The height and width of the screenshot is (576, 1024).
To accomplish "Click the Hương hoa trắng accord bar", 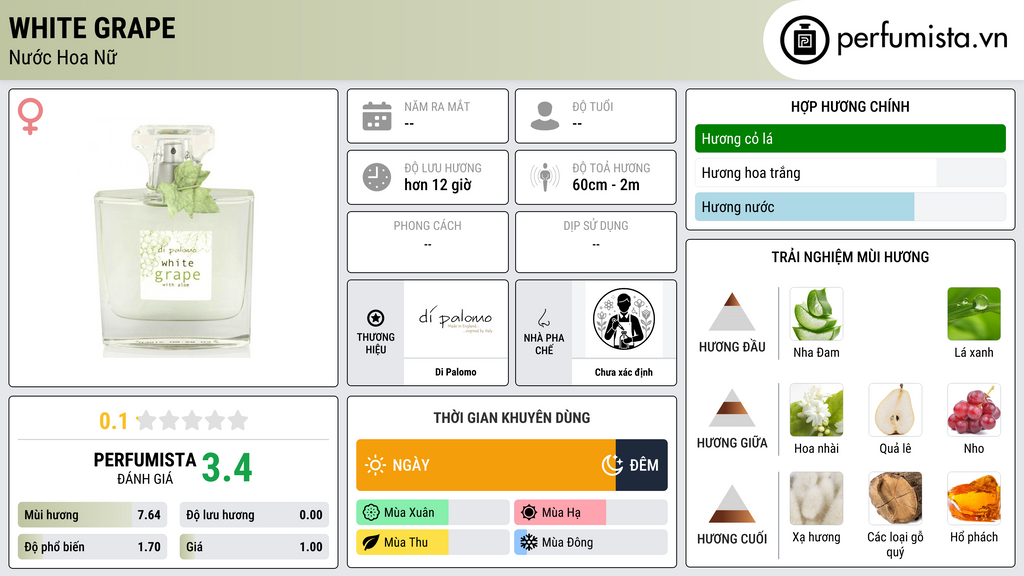I will point(850,173).
